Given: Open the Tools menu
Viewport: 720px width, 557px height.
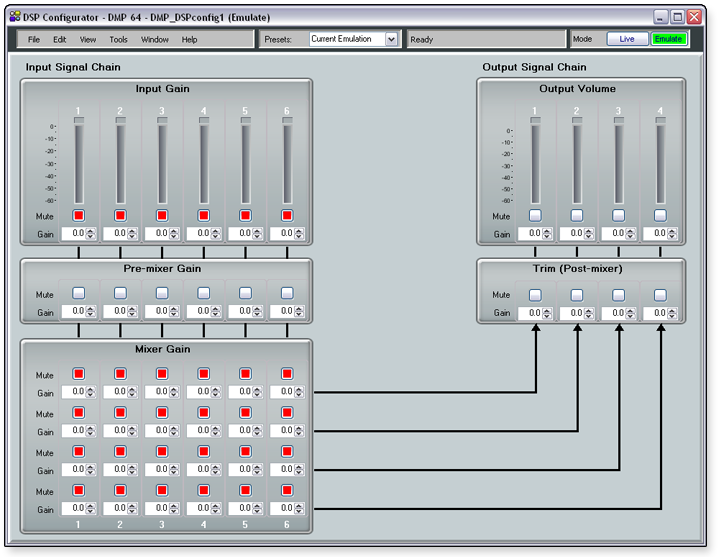Looking at the screenshot, I should pyautogui.click(x=118, y=40).
